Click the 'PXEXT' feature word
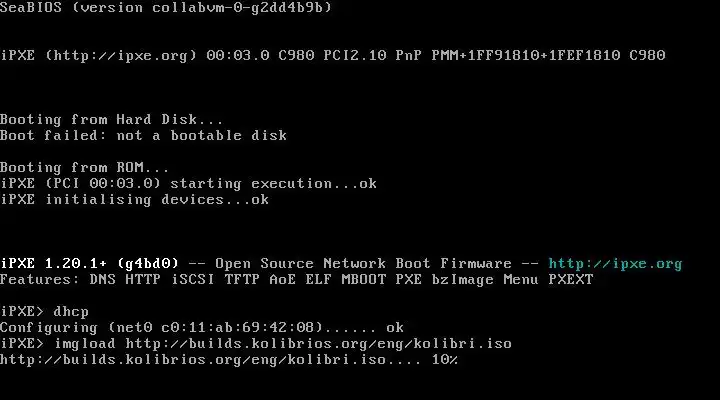The image size is (720, 400). point(571,280)
